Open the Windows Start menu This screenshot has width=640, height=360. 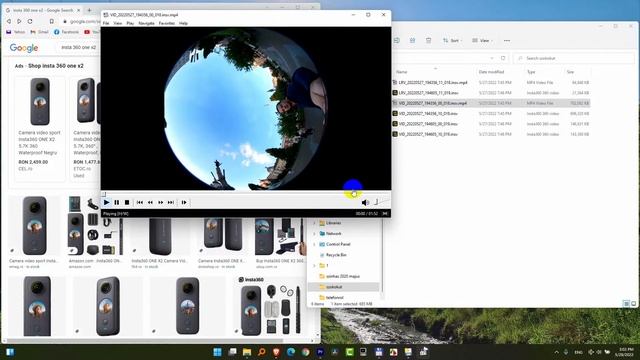218,352
